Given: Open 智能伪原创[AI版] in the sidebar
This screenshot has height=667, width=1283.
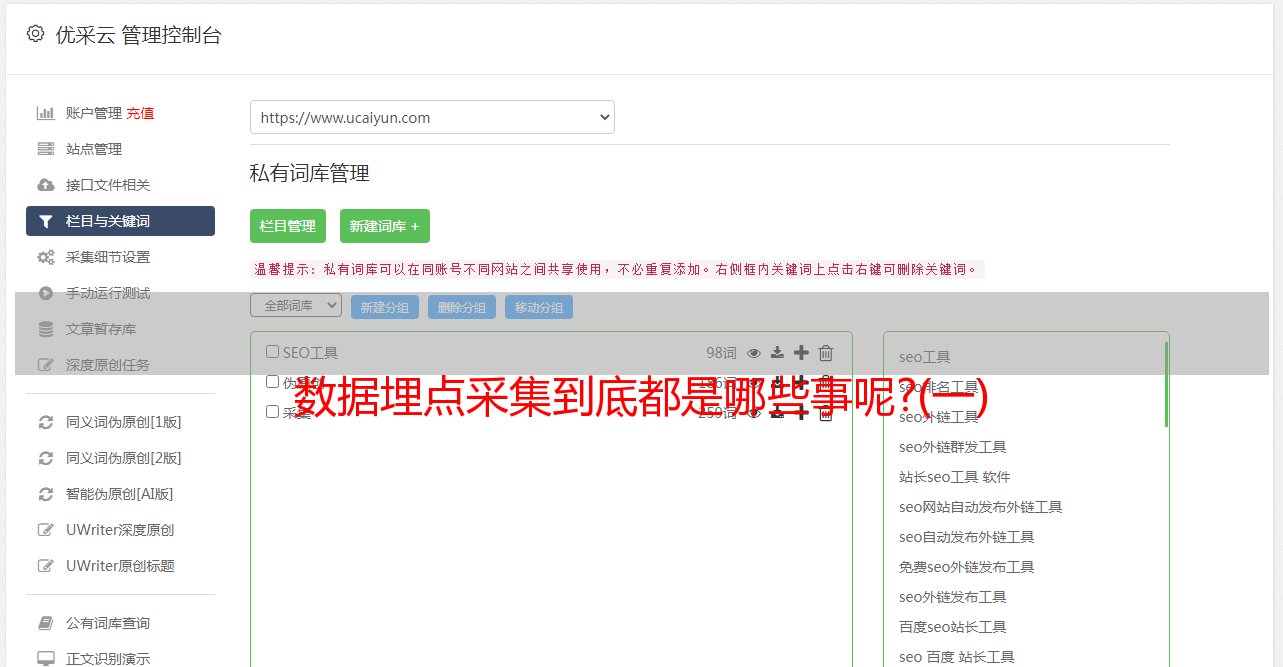Looking at the screenshot, I should tap(120, 494).
